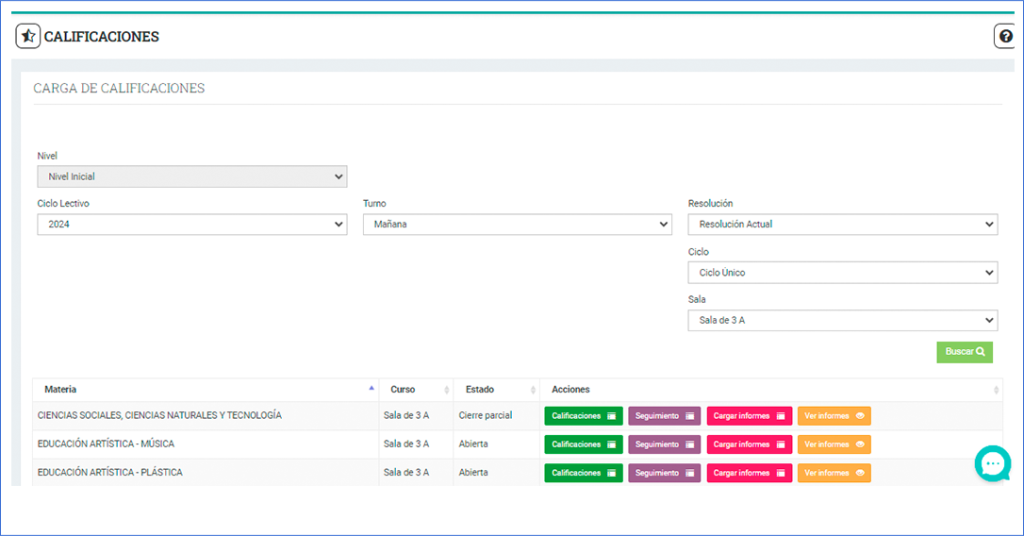View informes for Educación Artística Plástica
Image resolution: width=1024 pixels, height=536 pixels.
834,473
